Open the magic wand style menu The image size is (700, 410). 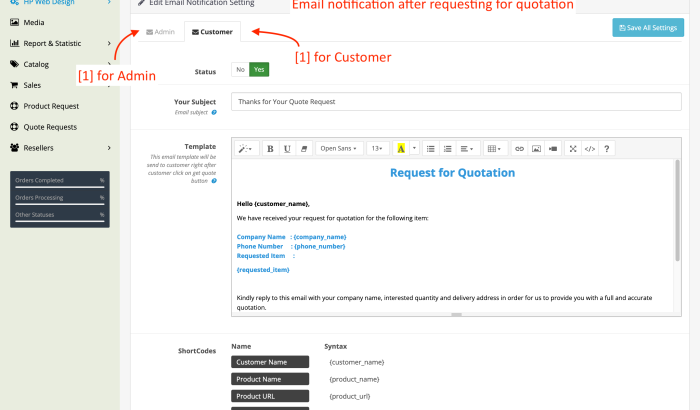pyautogui.click(x=246, y=149)
